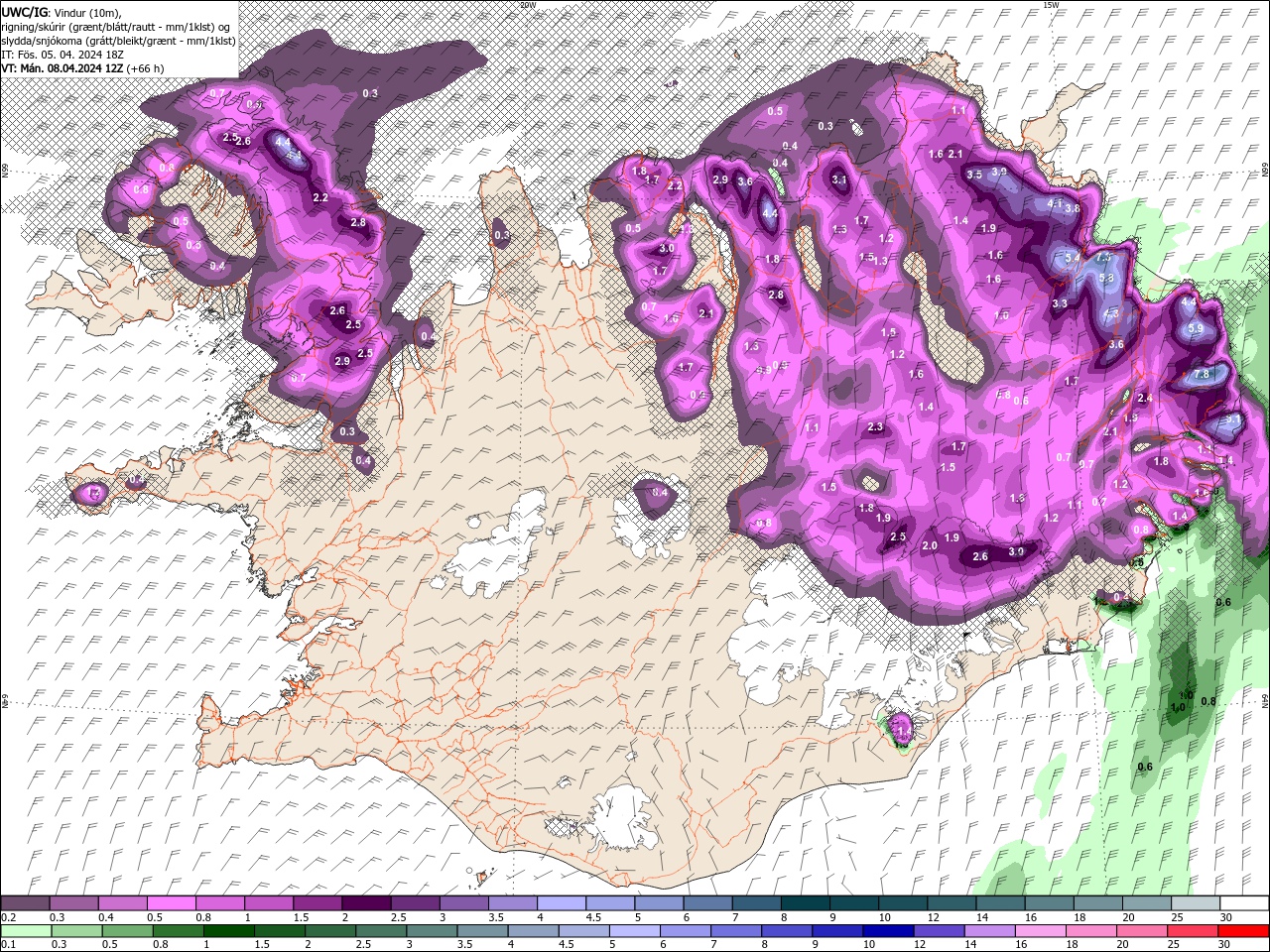Click the slate blue 6 snow legend swatch
Screen dimensions: 1270x952
tap(708, 903)
